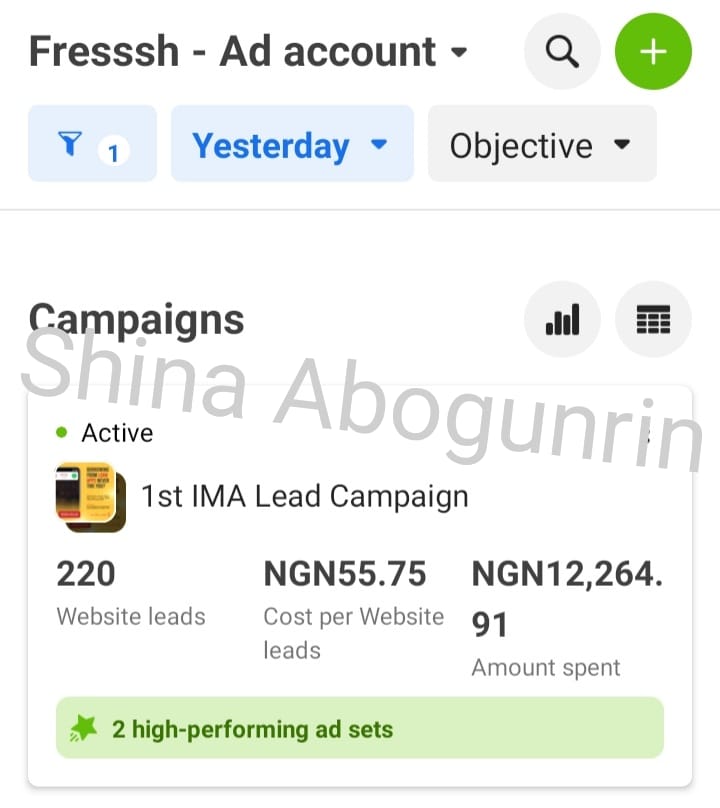Click the shooting star icon in green banner
Image resolution: width=720 pixels, height=808 pixels.
[x=85, y=728]
